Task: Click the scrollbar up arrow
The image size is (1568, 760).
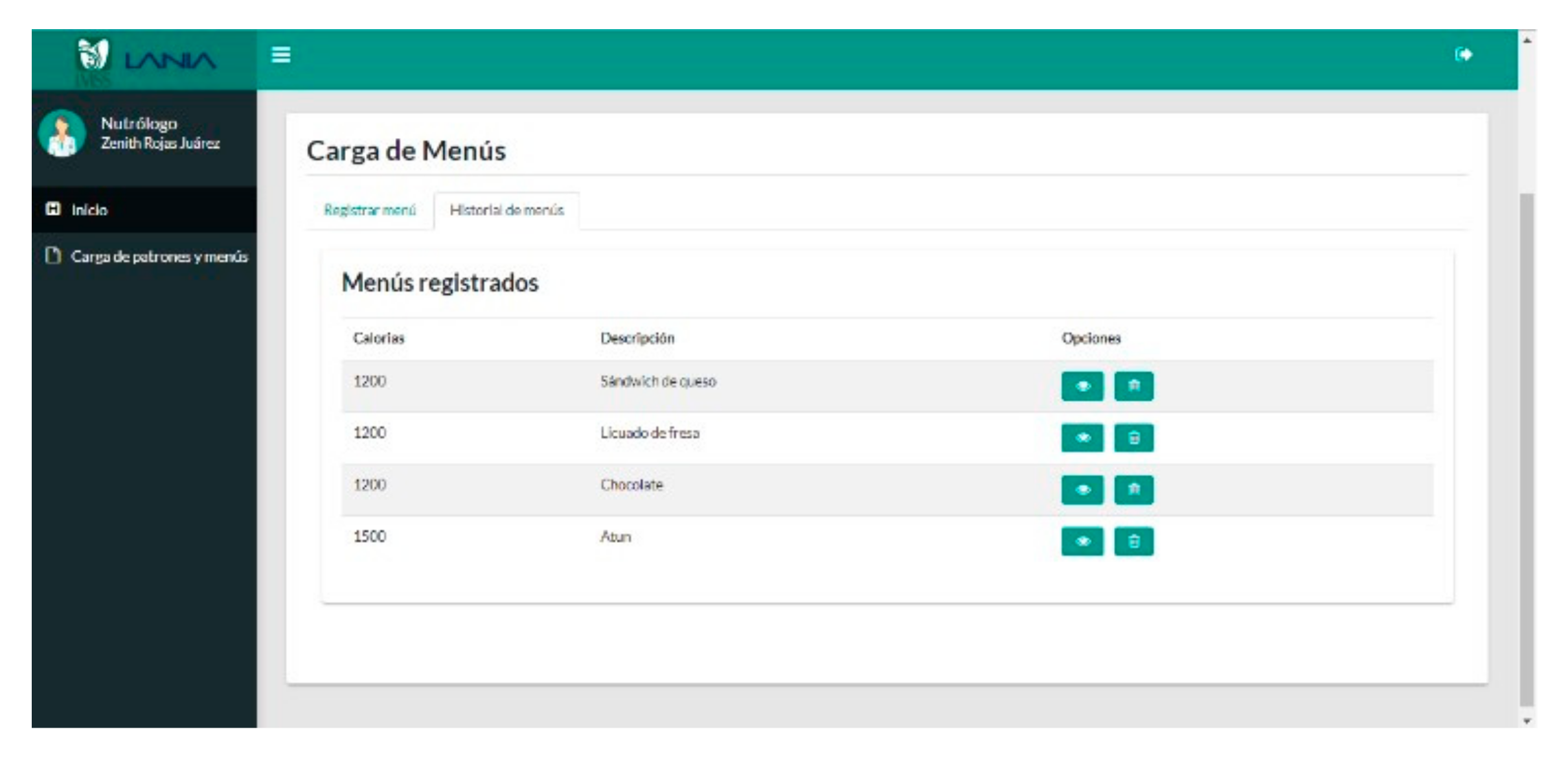Action: coord(1527,40)
